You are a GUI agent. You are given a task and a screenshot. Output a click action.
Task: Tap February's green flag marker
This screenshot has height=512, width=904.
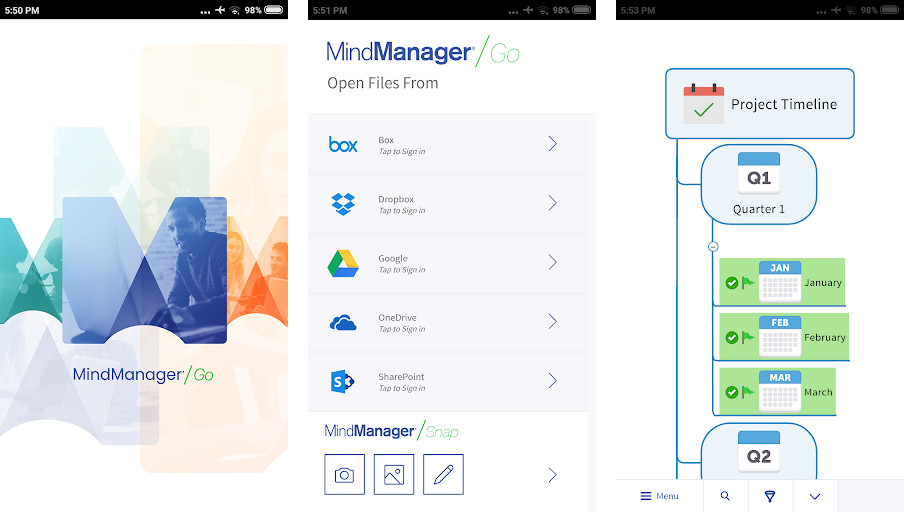pyautogui.click(x=748, y=337)
